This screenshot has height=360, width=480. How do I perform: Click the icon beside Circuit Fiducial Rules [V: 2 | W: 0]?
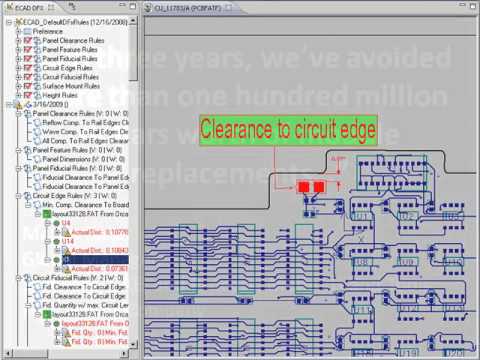point(27,278)
